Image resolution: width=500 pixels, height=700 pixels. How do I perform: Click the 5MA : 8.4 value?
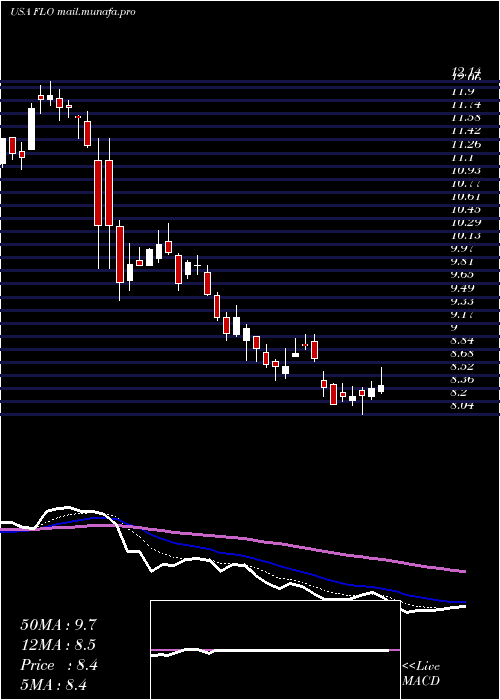(x=54, y=684)
